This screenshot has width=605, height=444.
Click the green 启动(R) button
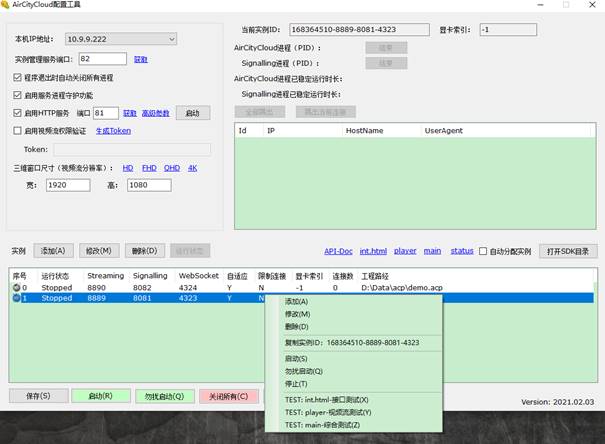[101, 396]
